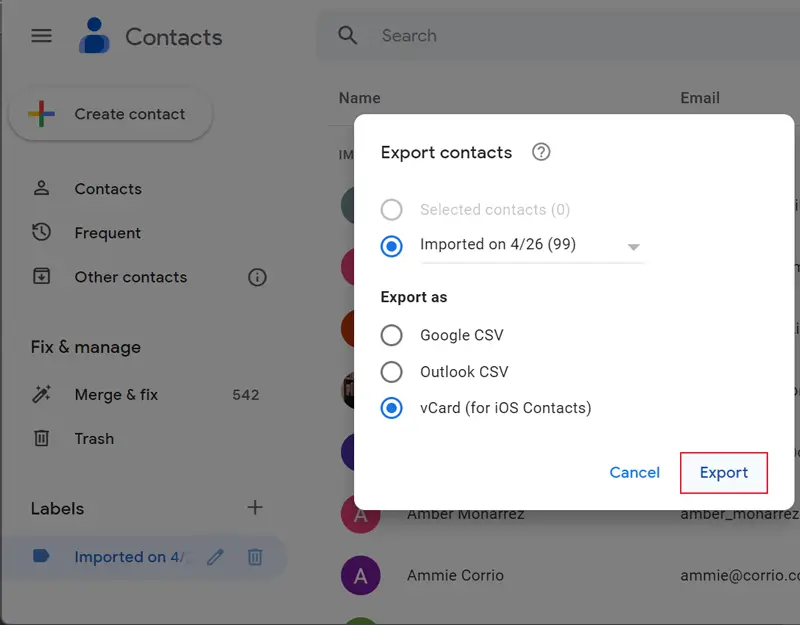Open the hamburger main menu
Screen dimensions: 800x625
click(x=41, y=36)
